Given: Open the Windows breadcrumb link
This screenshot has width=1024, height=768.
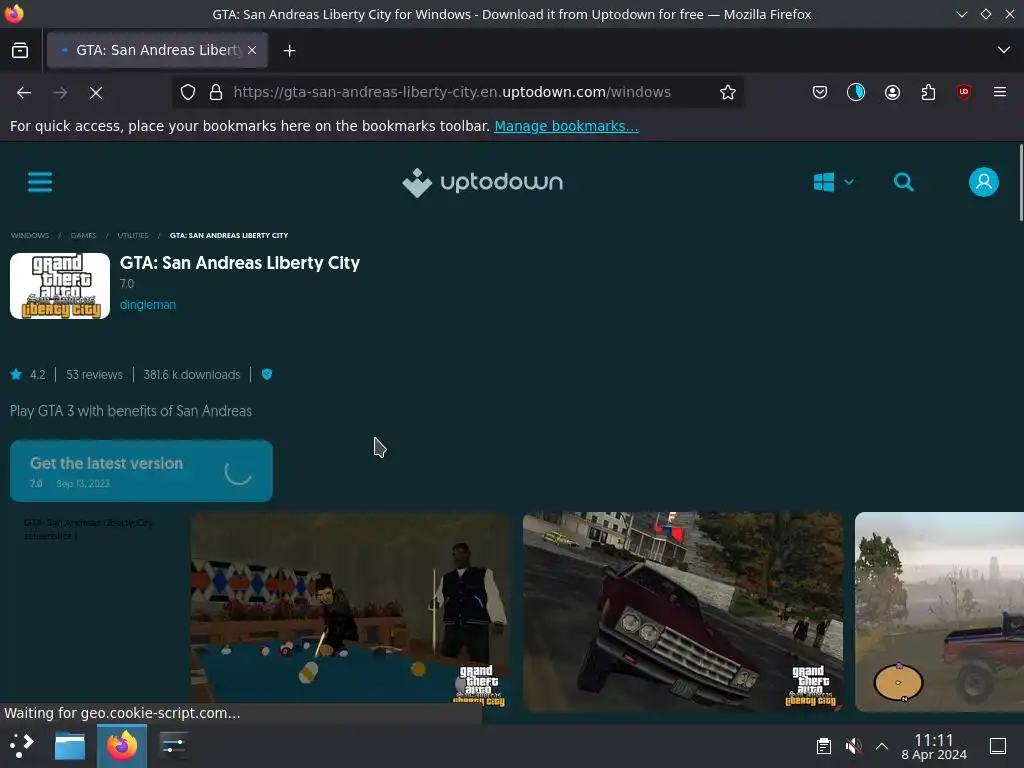Looking at the screenshot, I should coord(30,235).
